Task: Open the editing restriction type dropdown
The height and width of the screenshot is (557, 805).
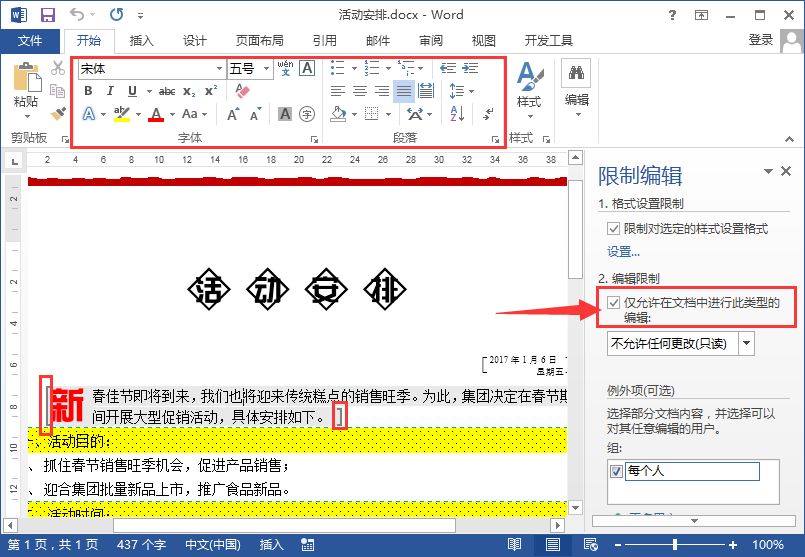Action: click(746, 343)
